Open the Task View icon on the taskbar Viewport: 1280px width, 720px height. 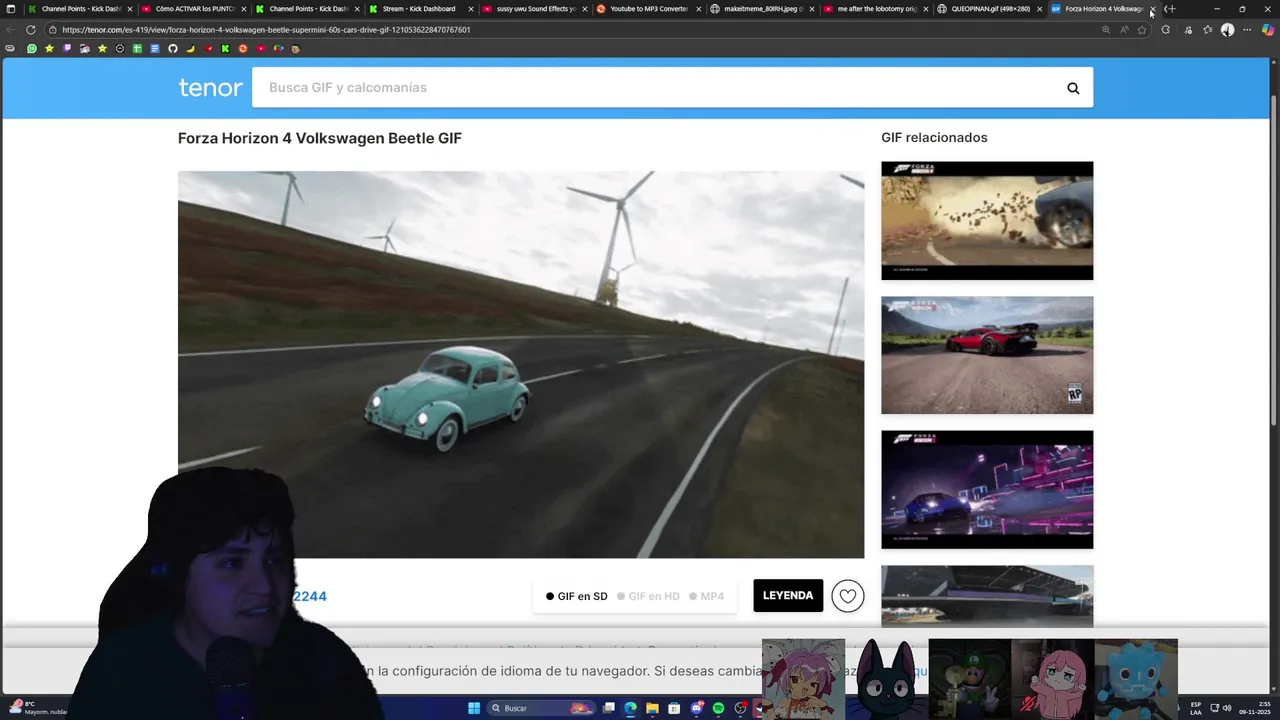coord(608,708)
